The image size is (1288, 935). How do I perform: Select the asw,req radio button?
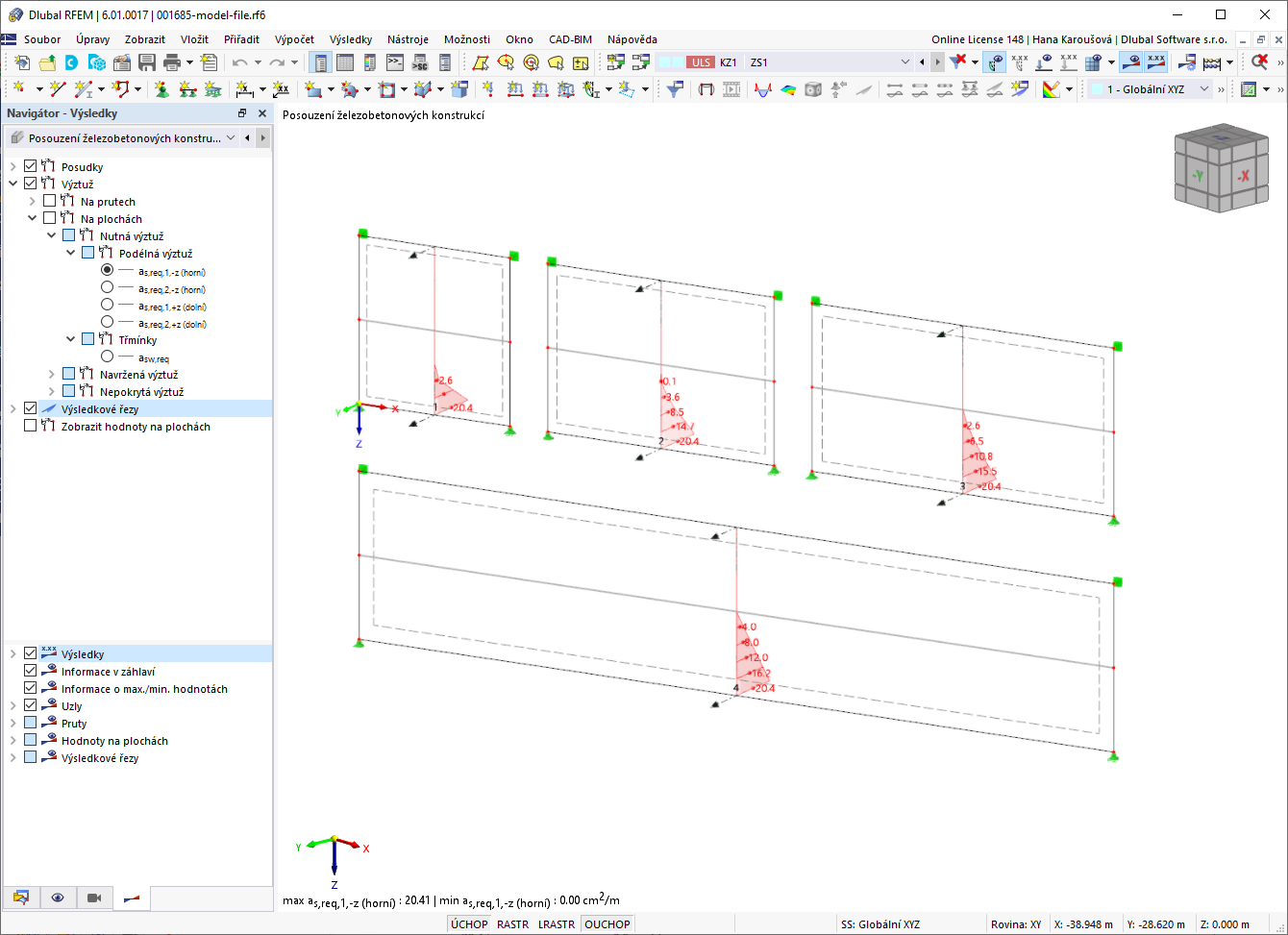108,357
